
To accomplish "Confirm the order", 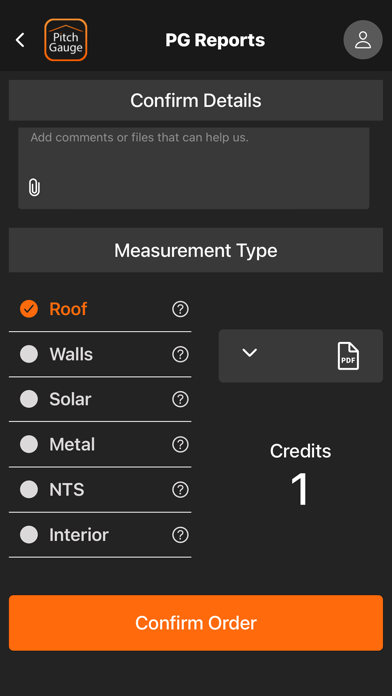I will 196,623.
